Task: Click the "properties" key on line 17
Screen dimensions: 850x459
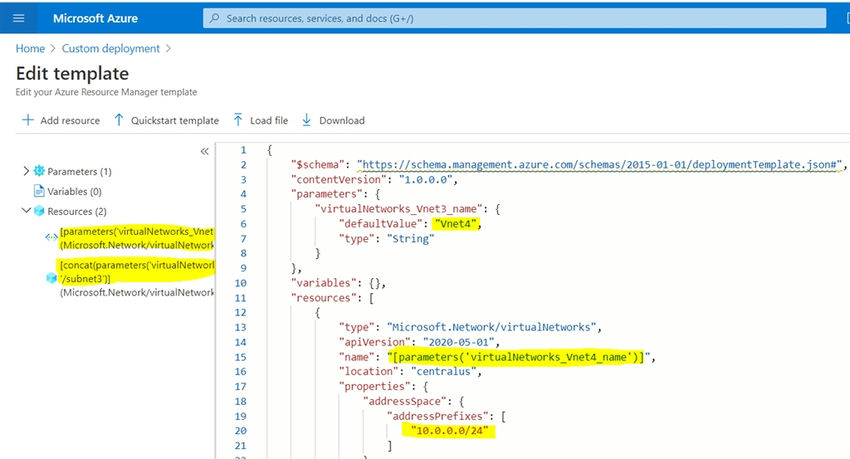Action: [375, 386]
